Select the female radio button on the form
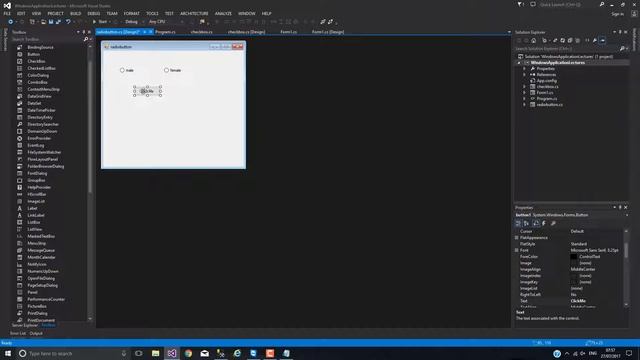Viewport: 640px width, 360px height. (173, 70)
